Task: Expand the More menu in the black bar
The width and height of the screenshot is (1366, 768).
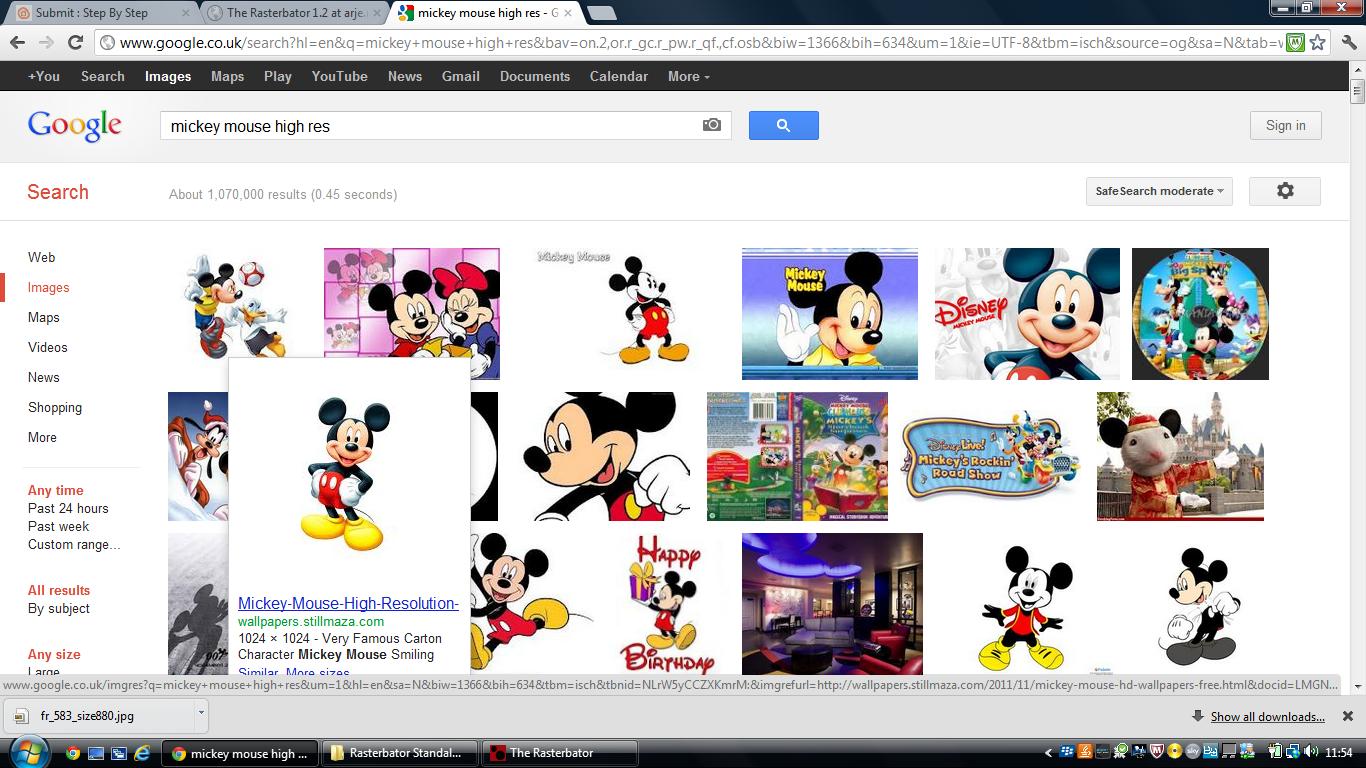Action: (688, 76)
